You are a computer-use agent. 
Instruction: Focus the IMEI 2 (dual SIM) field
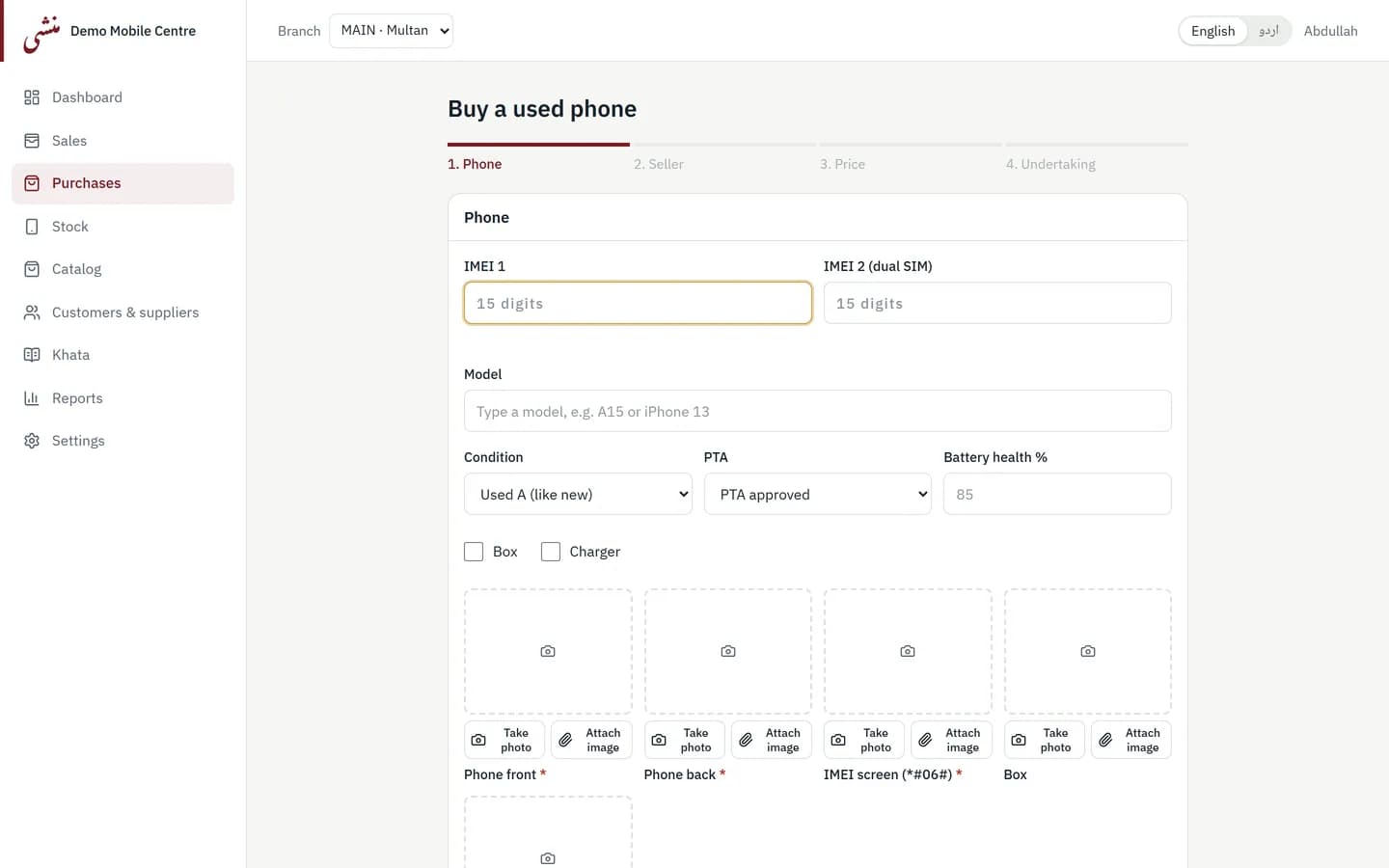point(997,303)
